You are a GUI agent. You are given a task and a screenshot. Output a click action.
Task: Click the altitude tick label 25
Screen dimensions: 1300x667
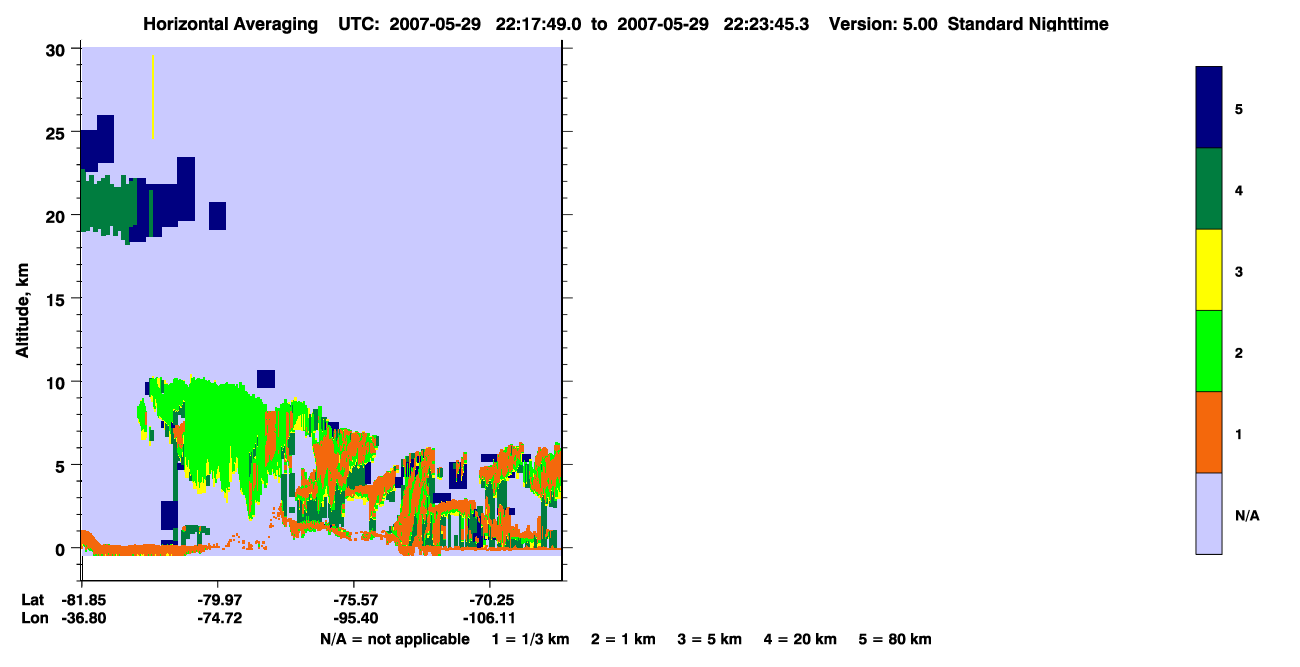pos(57,132)
